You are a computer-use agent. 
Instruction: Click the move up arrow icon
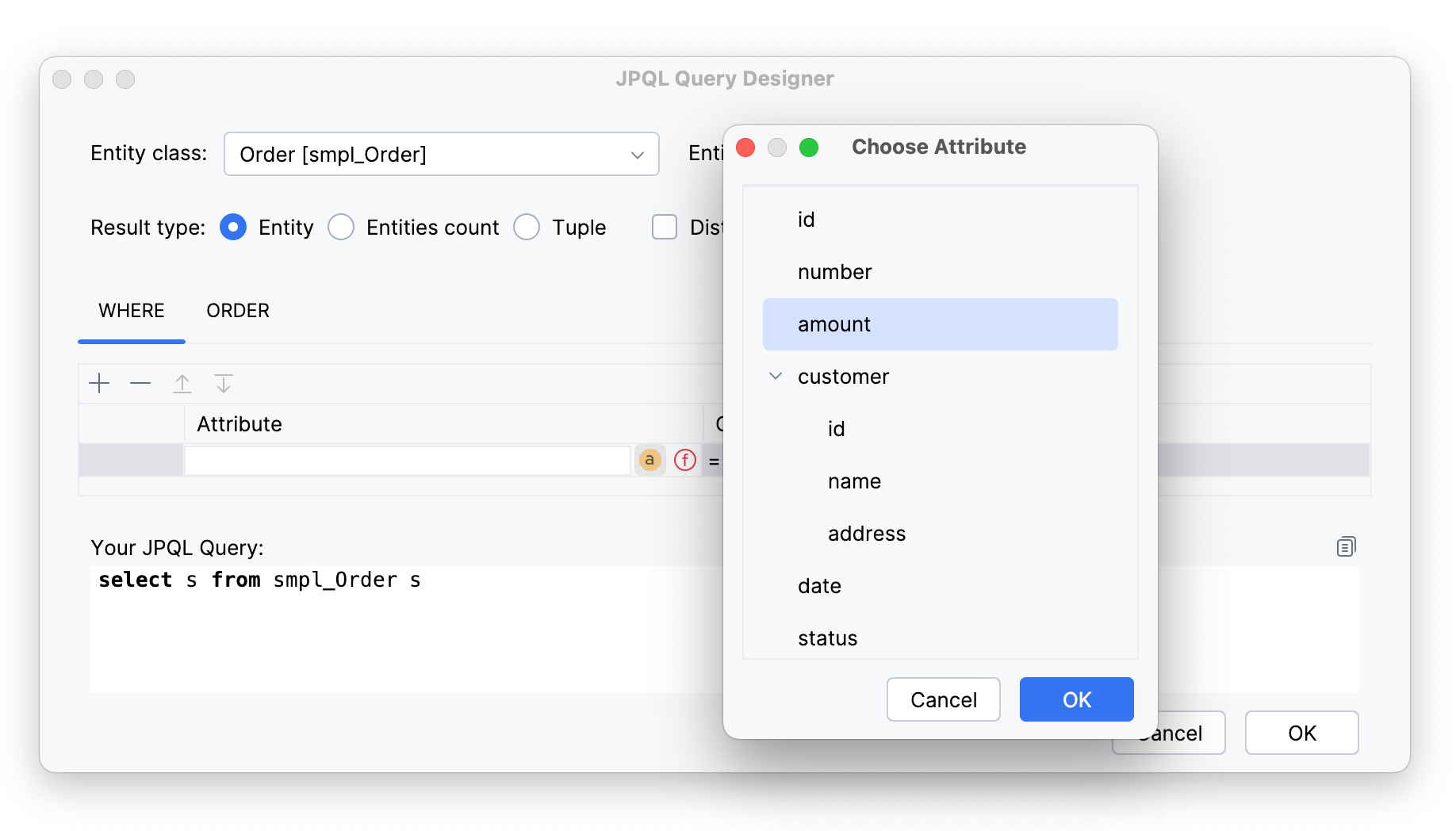(x=182, y=384)
